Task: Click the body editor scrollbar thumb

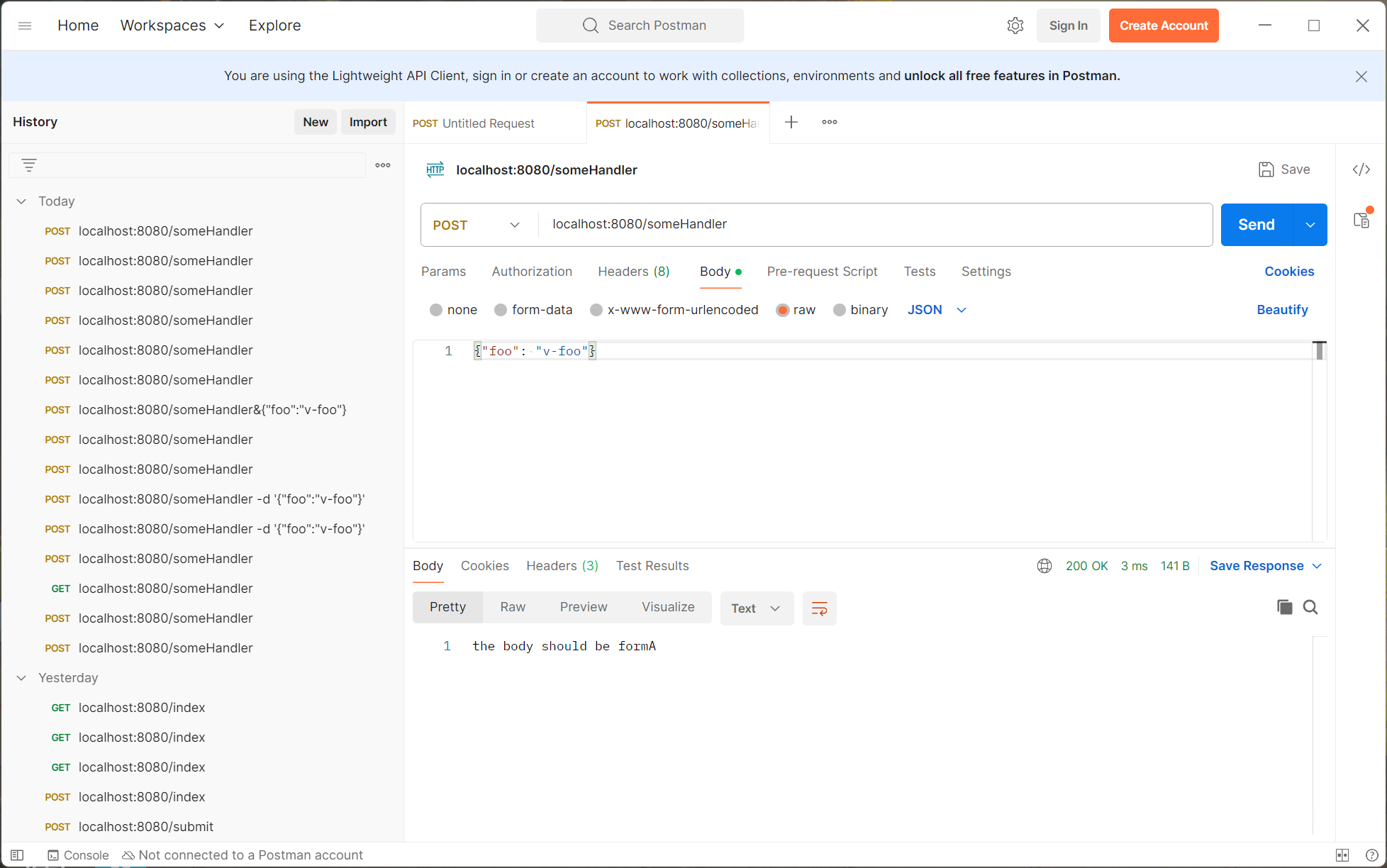Action: pos(1320,351)
